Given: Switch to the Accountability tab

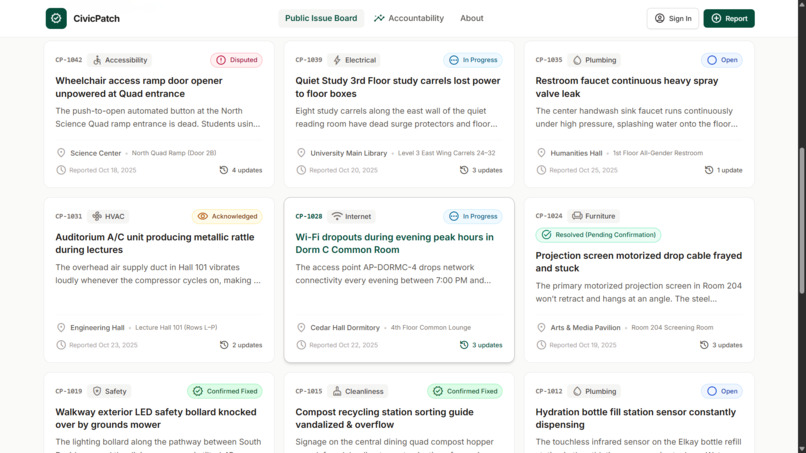Looking at the screenshot, I should coord(409,18).
